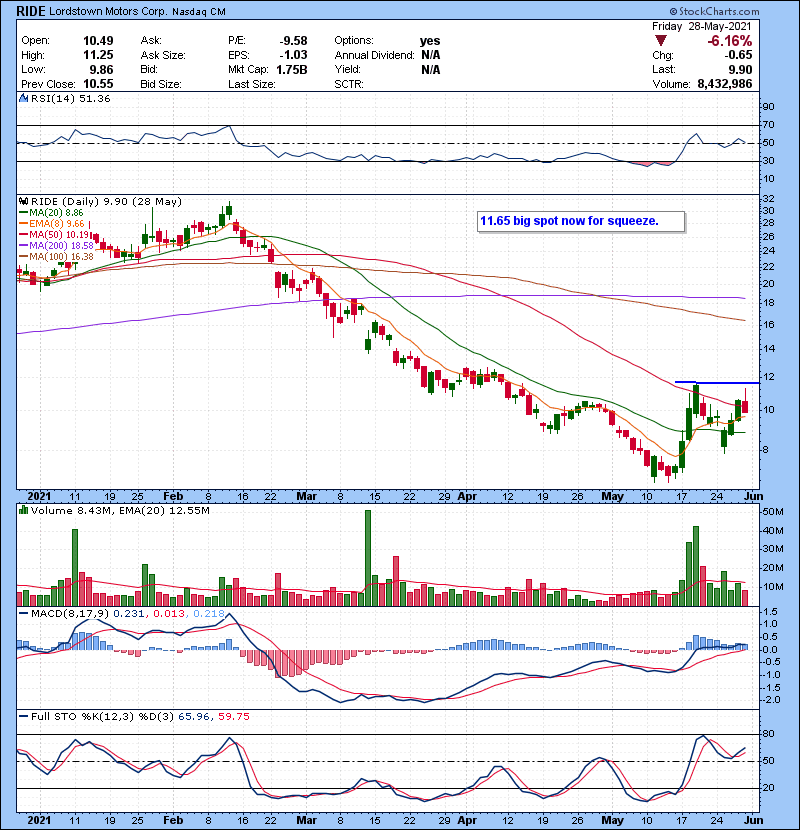This screenshot has height=830, width=800.
Task: Click the MACD histogram value 0.218
Action: coord(209,614)
